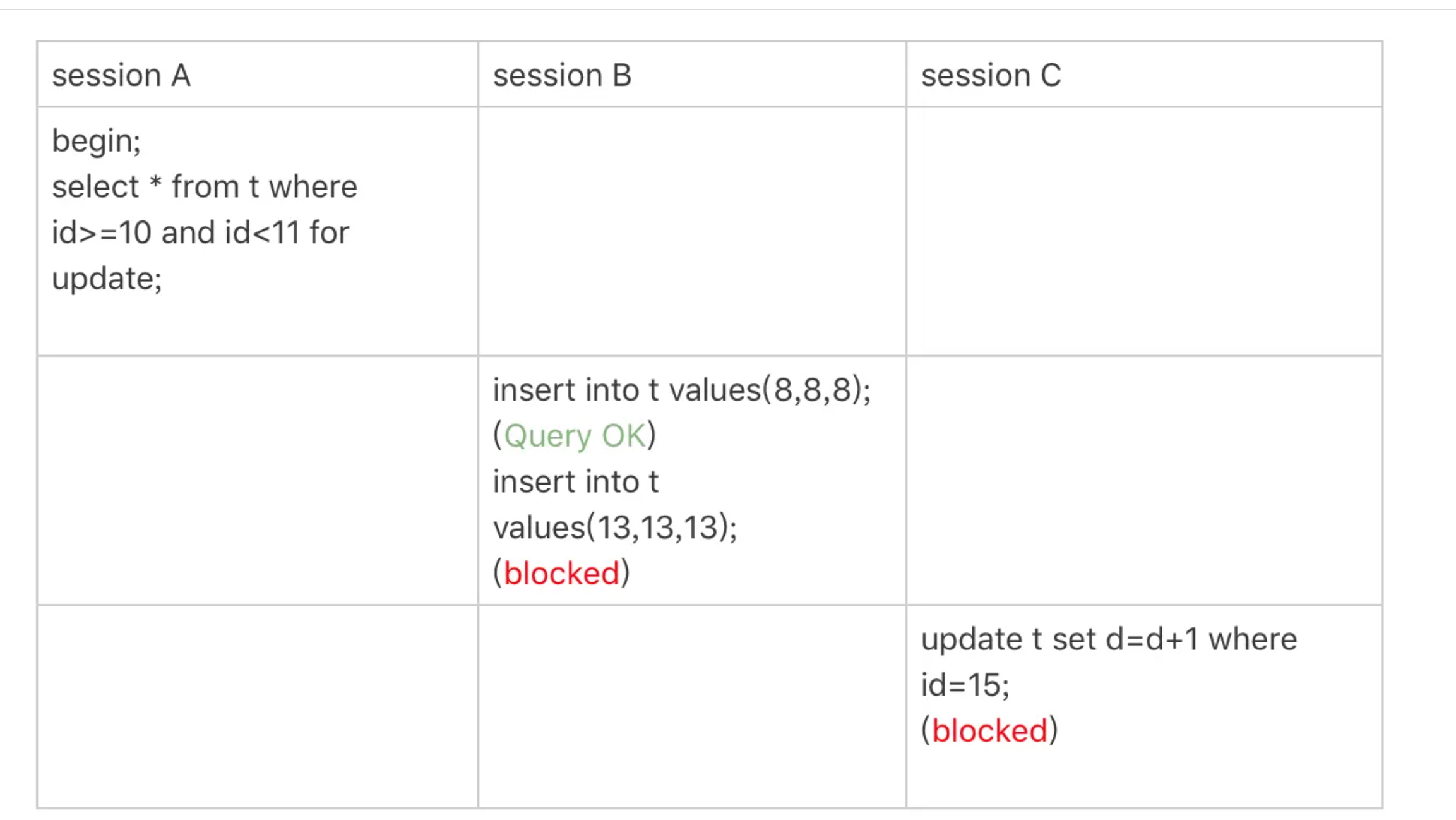Click the "update;" line in session A
This screenshot has width=1456, height=820.
107,279
